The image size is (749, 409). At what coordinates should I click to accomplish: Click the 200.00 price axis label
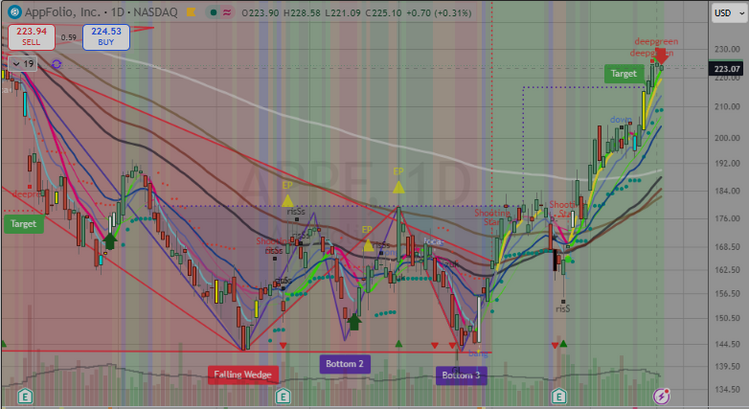pyautogui.click(x=727, y=138)
